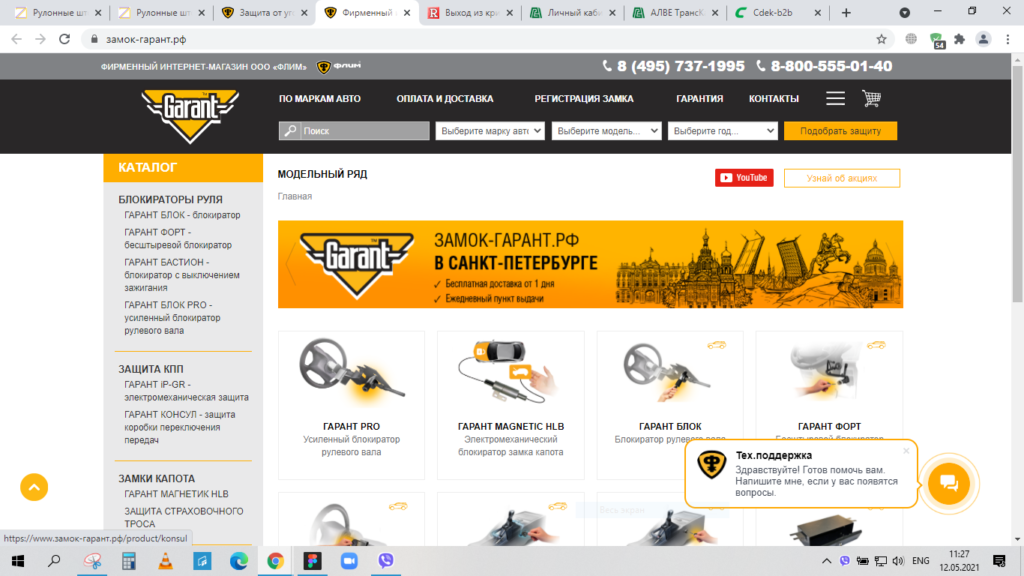Image resolution: width=1024 pixels, height=576 pixels.
Task: Open ПО МАРКАМ АВТО menu
Action: click(319, 99)
